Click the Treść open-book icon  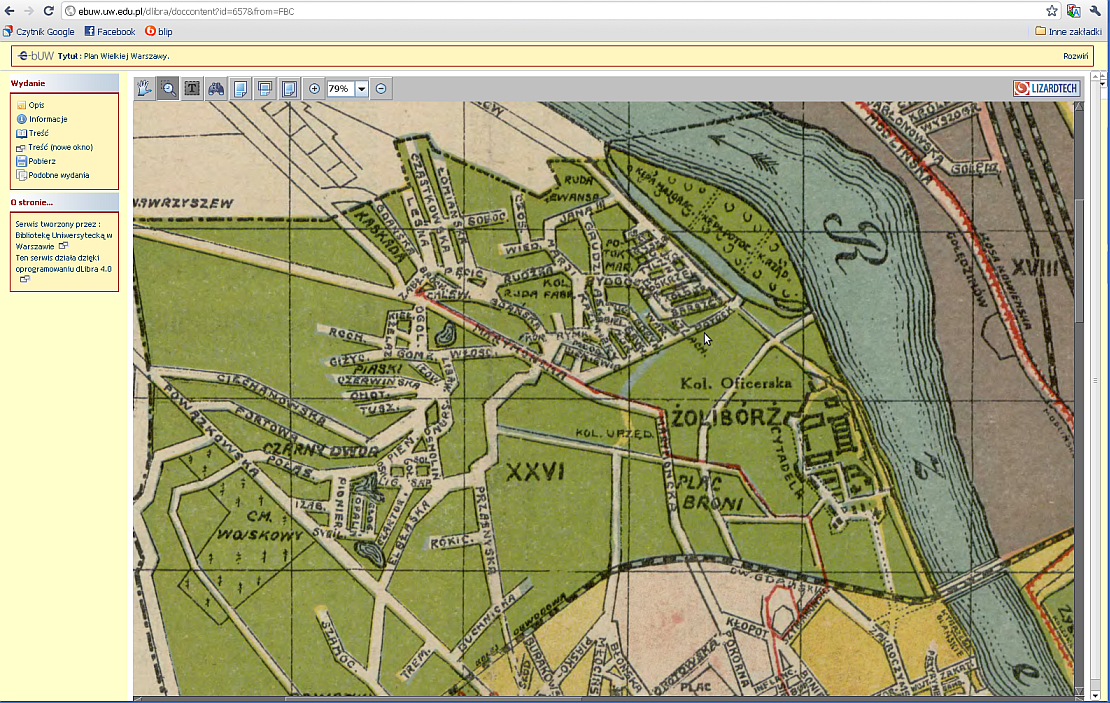pyautogui.click(x=21, y=133)
